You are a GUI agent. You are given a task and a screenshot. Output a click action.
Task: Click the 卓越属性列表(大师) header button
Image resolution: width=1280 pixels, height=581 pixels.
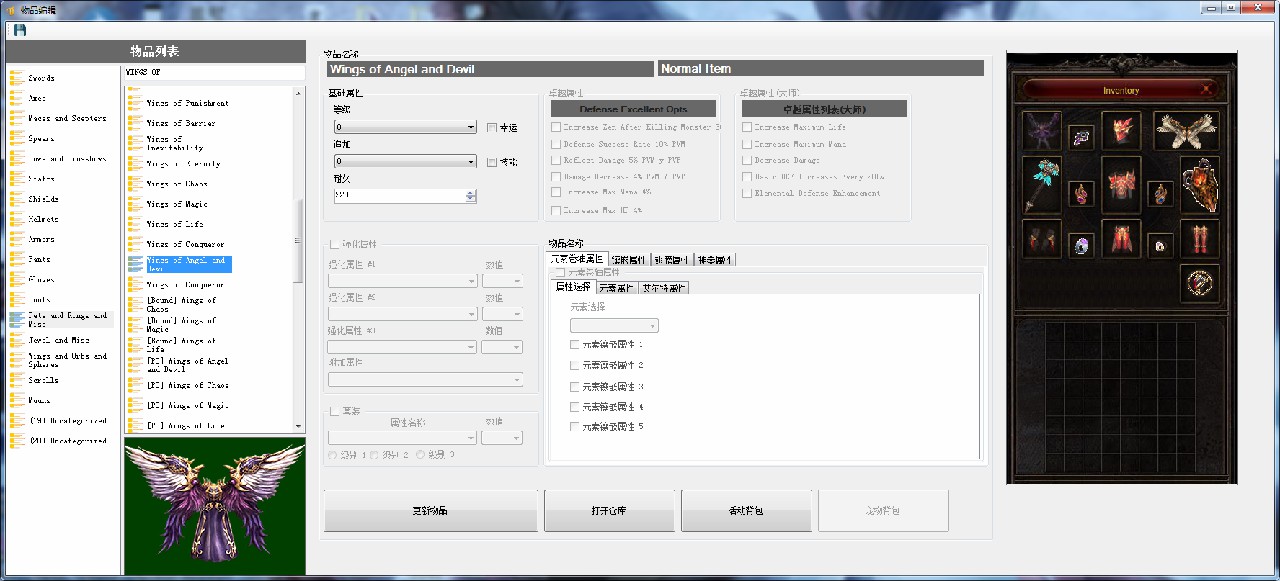click(x=824, y=109)
